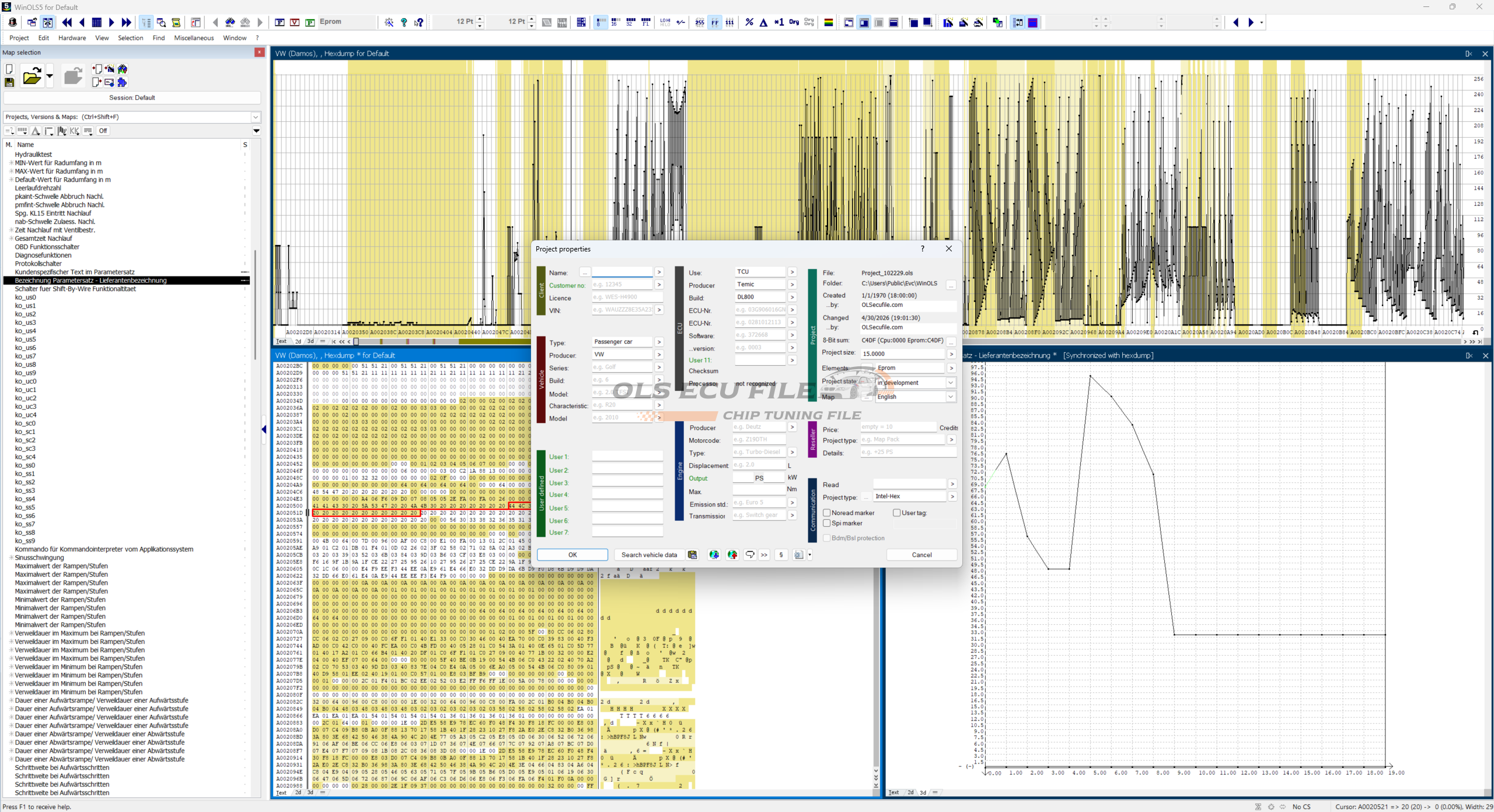The height and width of the screenshot is (812, 1494).
Task: Open the Project menu
Action: [19, 38]
